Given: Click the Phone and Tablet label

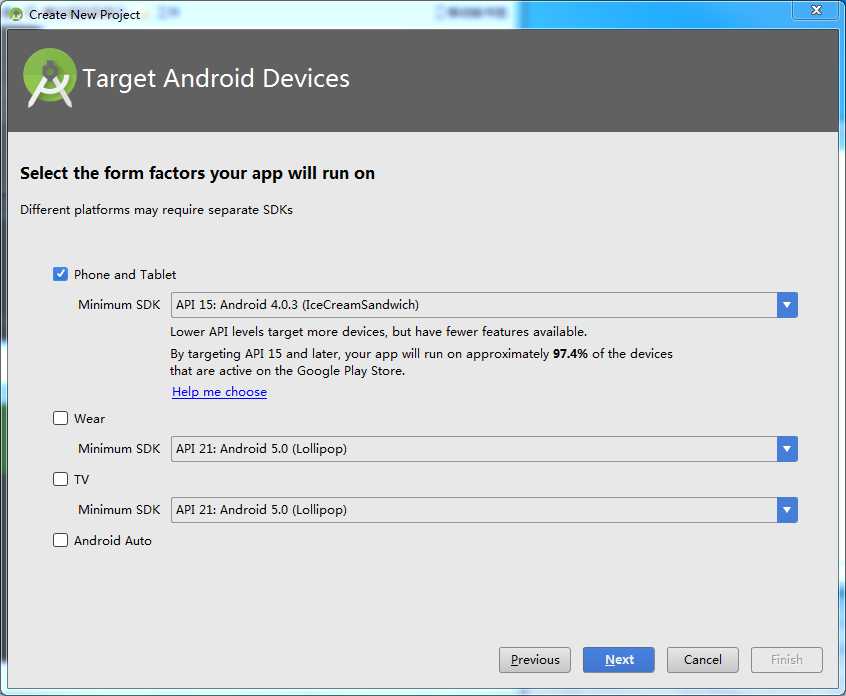Looking at the screenshot, I should point(125,275).
